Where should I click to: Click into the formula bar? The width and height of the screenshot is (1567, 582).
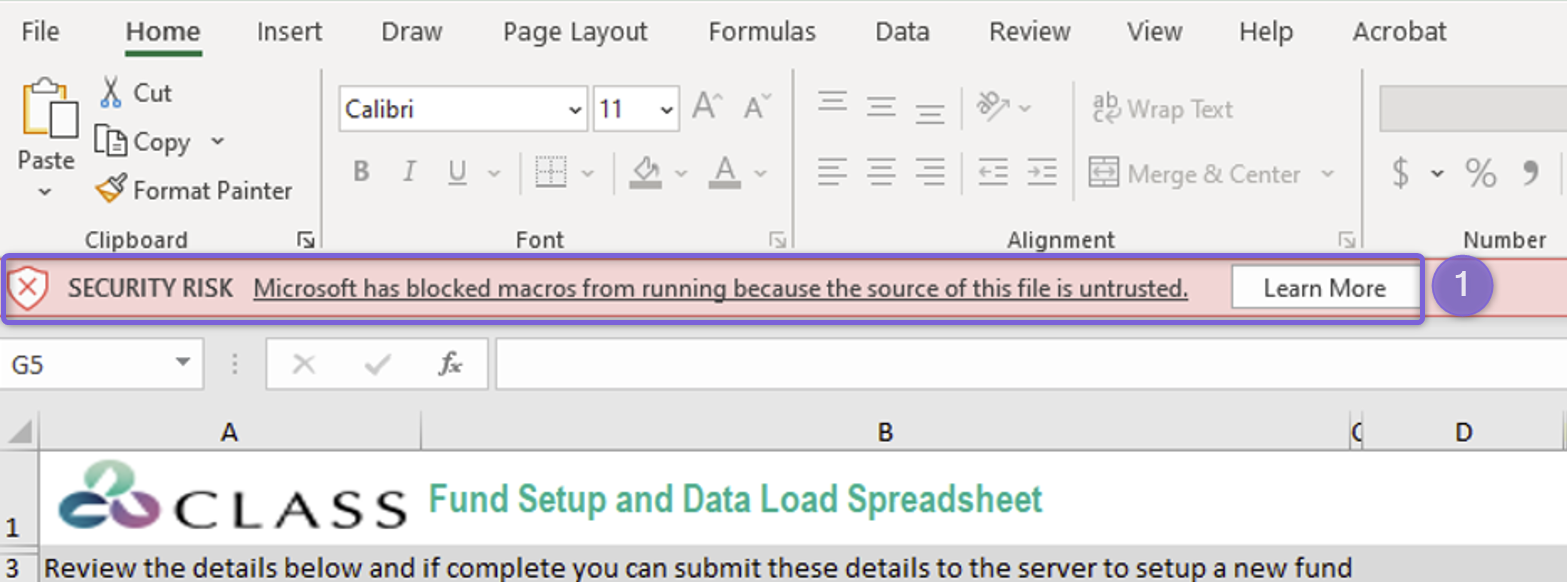point(1030,365)
